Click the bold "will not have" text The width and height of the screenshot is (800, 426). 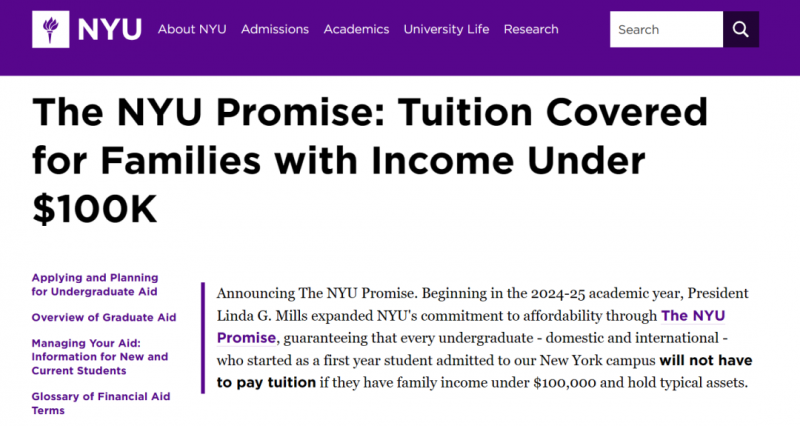coord(706,360)
